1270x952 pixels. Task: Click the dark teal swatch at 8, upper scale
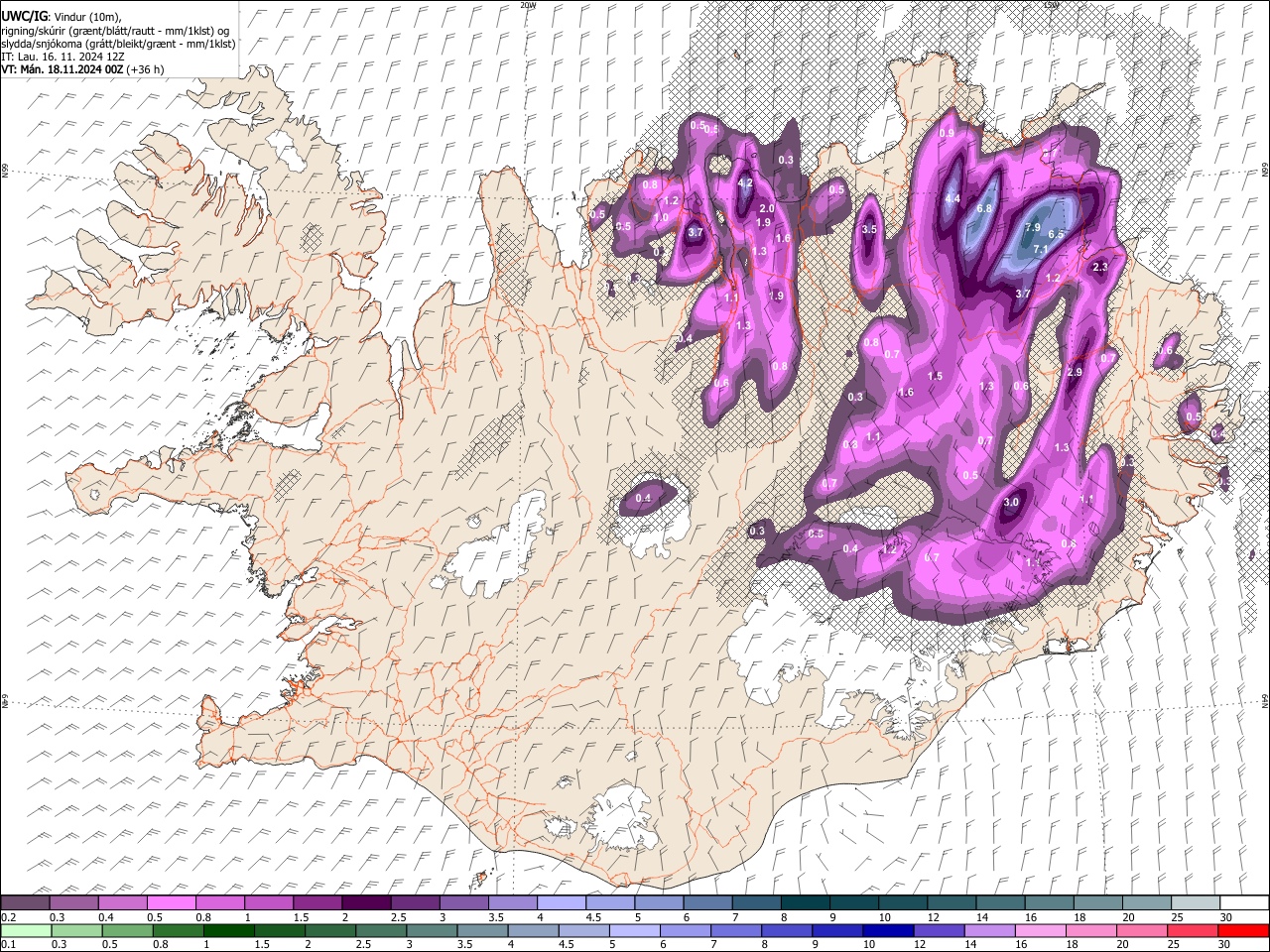pos(807,902)
